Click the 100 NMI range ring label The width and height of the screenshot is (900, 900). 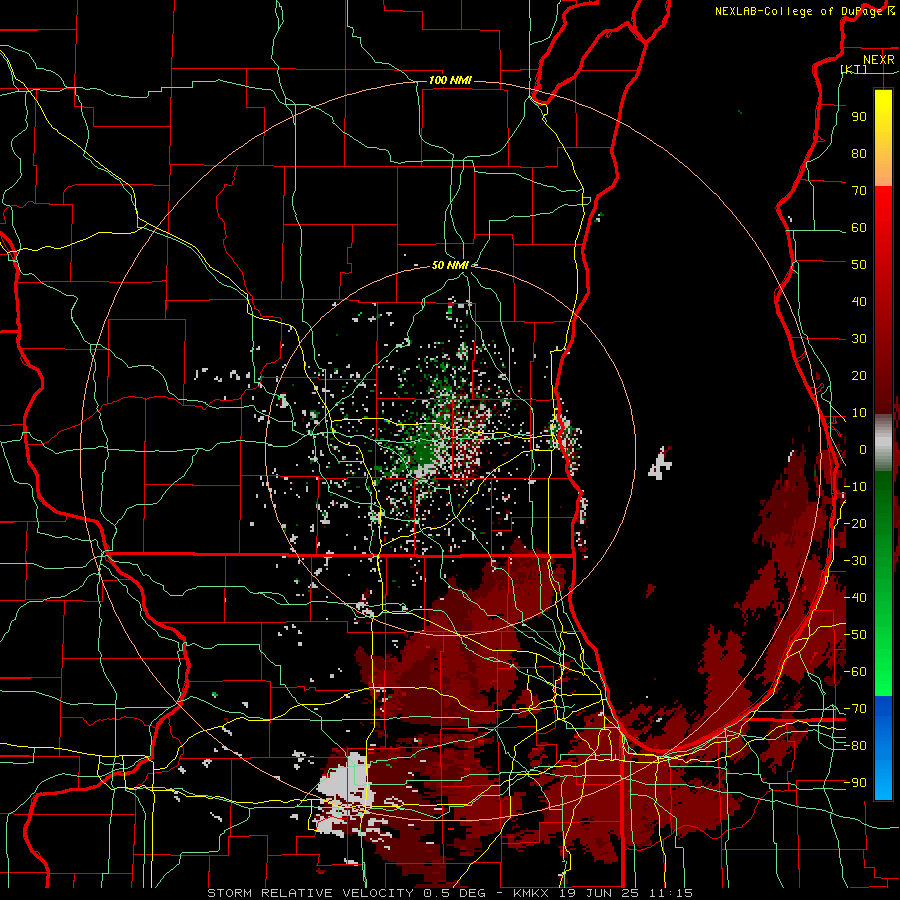450,80
